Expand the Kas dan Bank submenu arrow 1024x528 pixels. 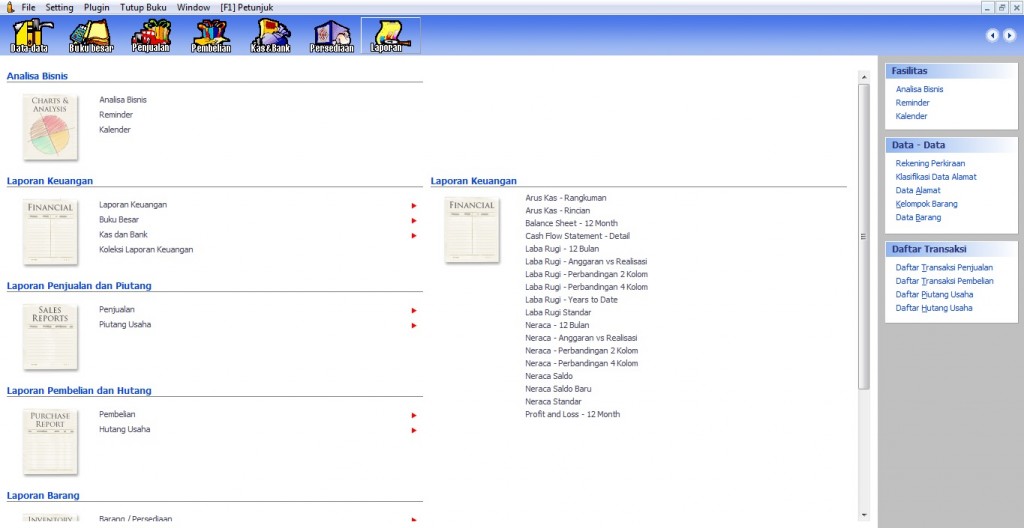click(413, 235)
